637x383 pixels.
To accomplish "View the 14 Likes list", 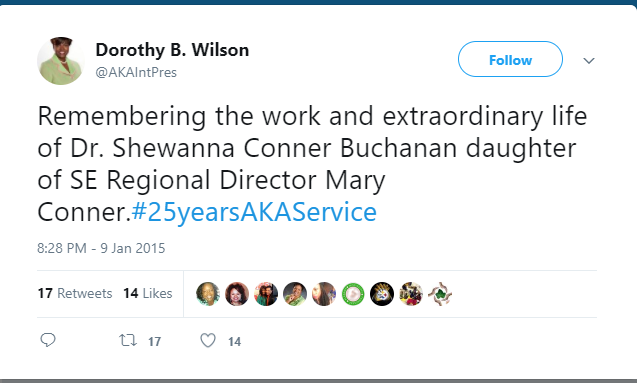I will click(x=148, y=293).
